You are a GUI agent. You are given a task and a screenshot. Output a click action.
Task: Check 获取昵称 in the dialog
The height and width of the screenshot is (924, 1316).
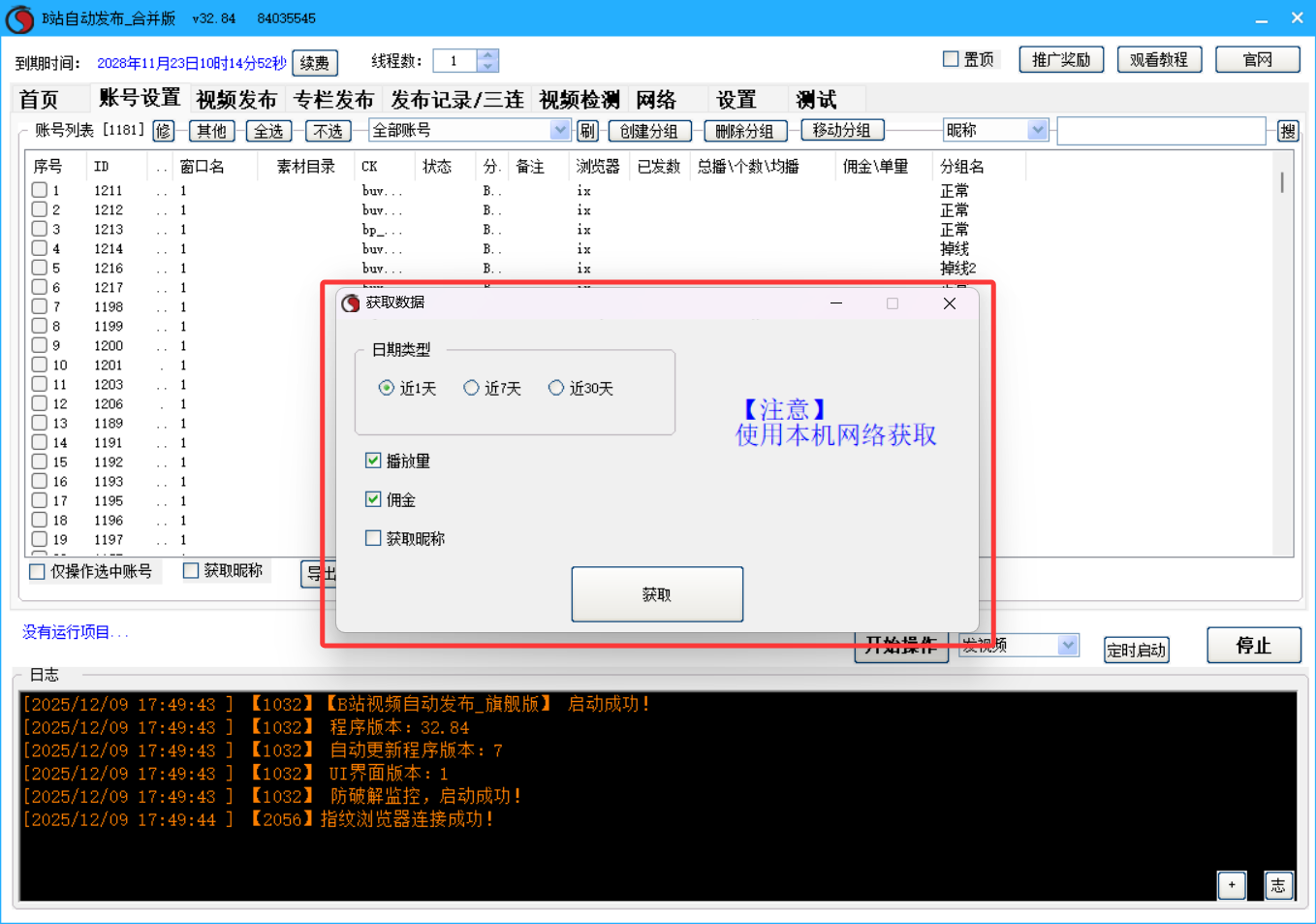373,538
